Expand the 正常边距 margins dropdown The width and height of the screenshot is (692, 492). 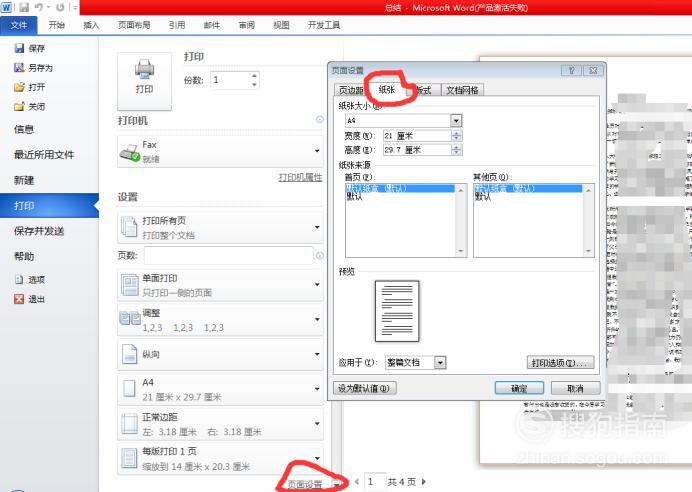click(317, 424)
